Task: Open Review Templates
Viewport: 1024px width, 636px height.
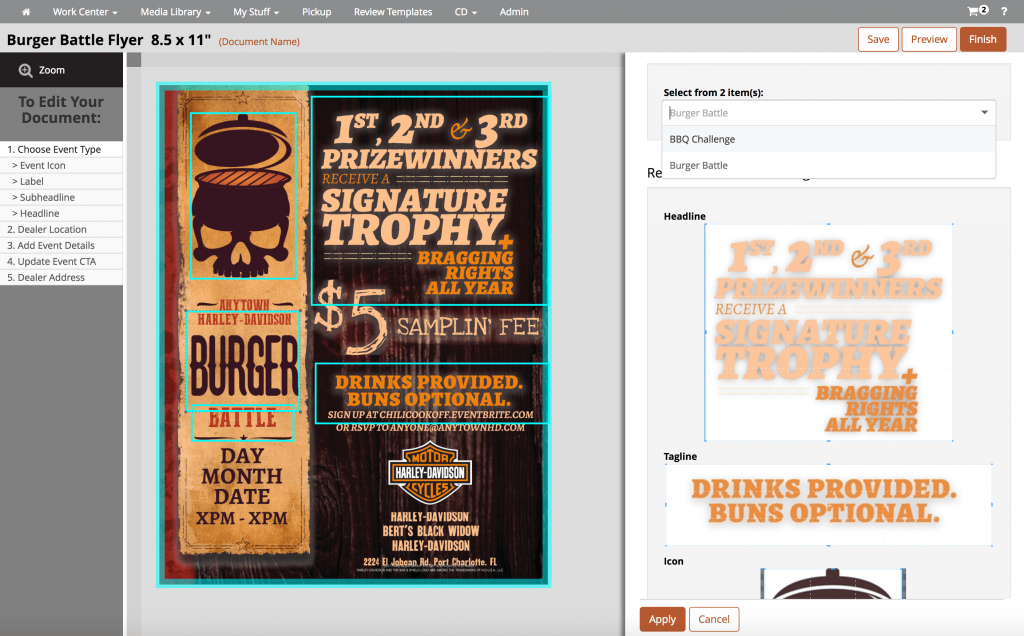Action: click(x=393, y=12)
